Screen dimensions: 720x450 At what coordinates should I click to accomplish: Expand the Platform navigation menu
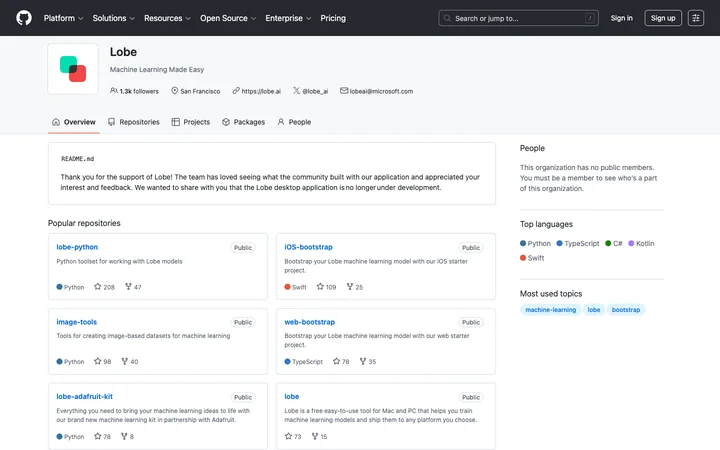63,18
